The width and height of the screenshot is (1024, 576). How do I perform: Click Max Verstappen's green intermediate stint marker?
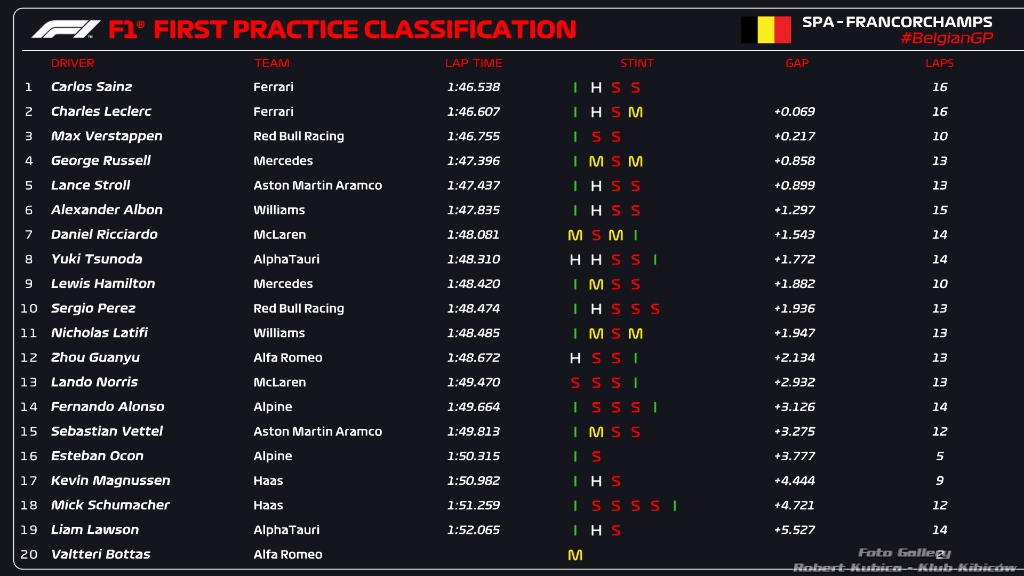575,137
